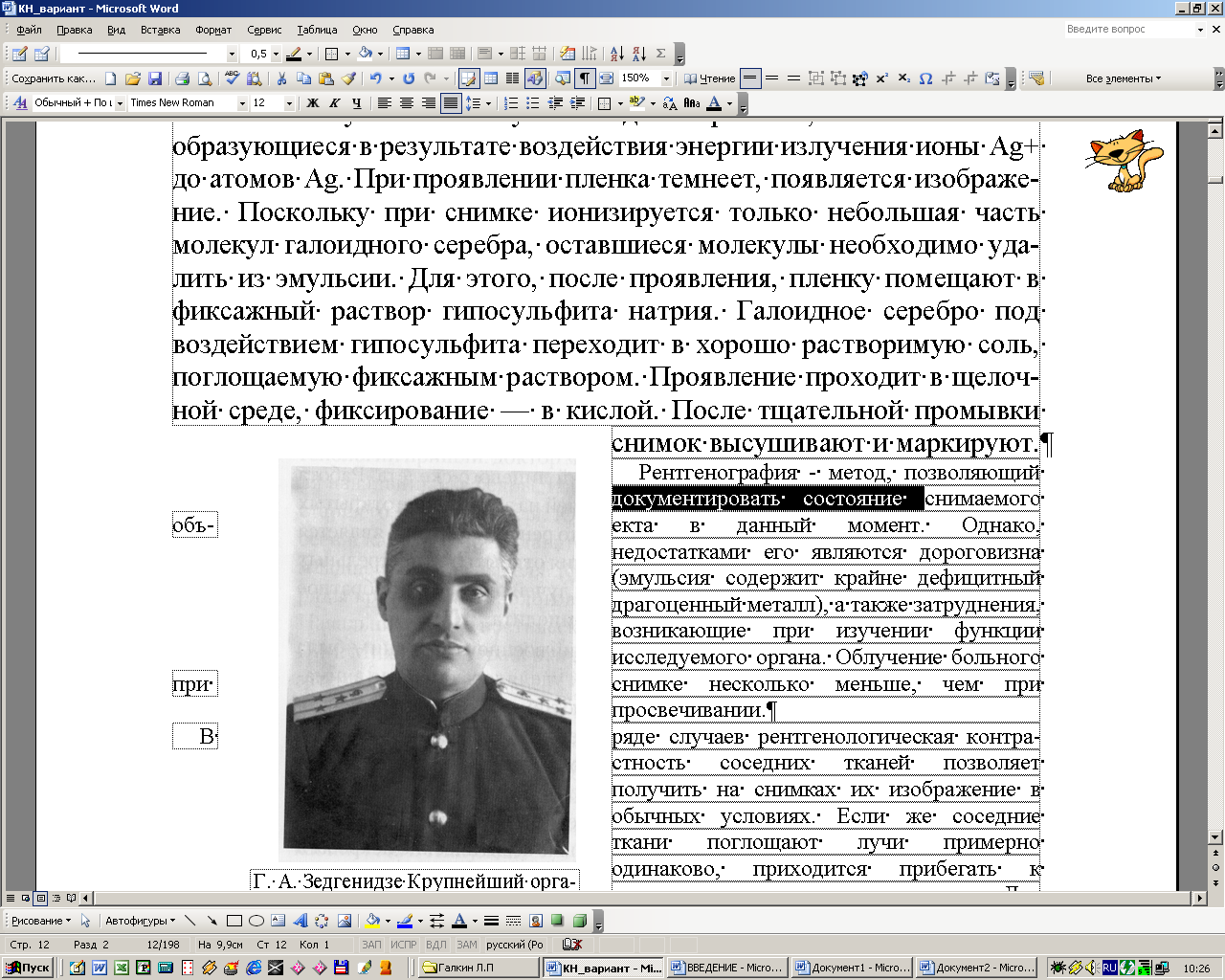Toggle italic К formatting
1225x980 pixels.
[334, 102]
